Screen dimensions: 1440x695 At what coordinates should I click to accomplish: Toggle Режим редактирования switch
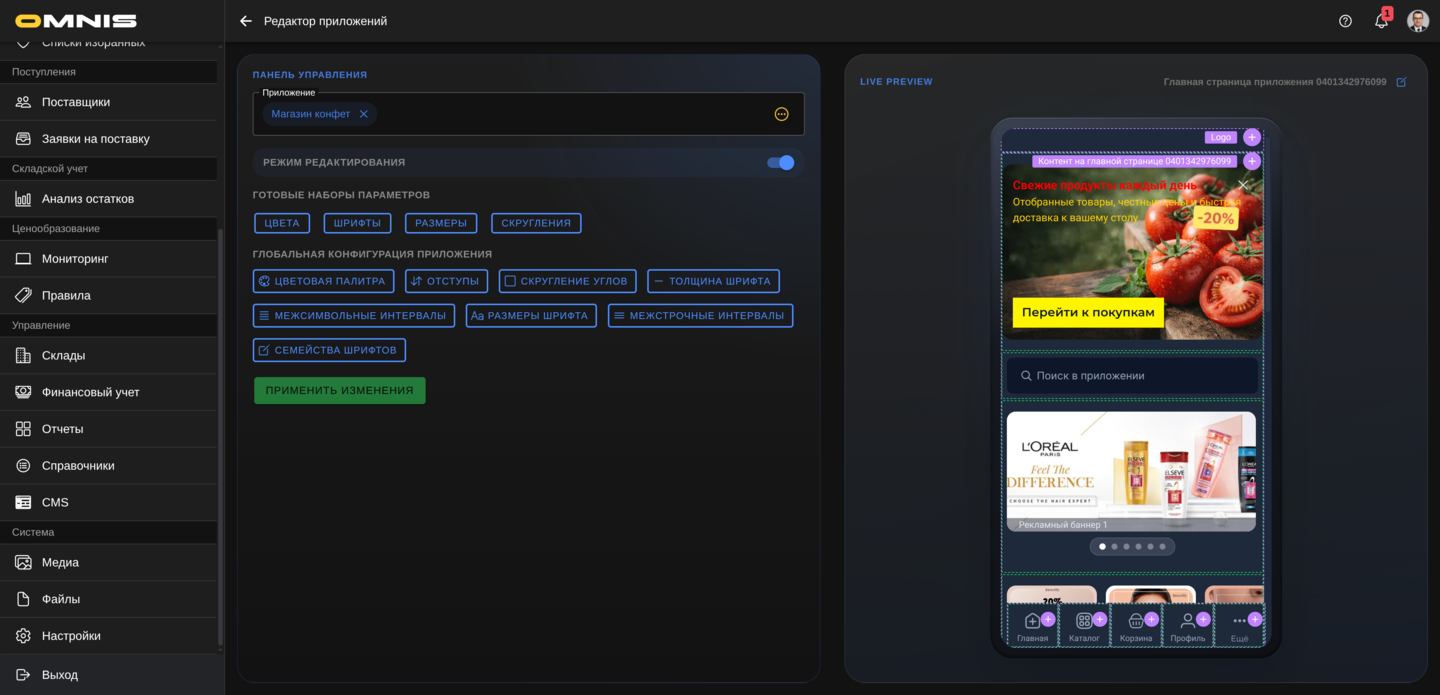coord(780,162)
